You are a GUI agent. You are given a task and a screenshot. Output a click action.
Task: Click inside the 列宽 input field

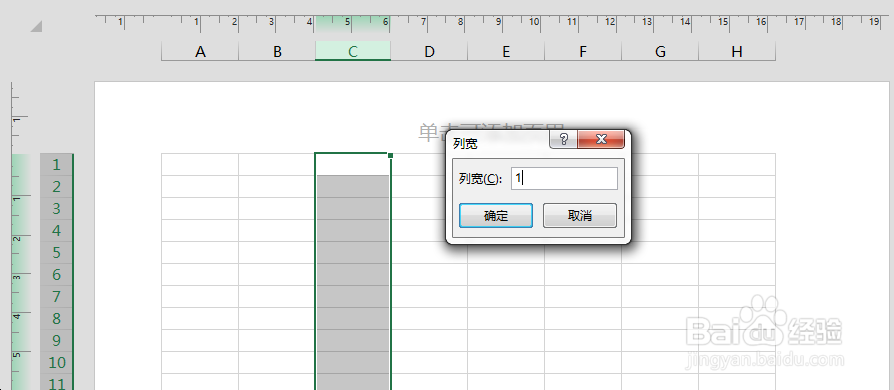point(564,178)
